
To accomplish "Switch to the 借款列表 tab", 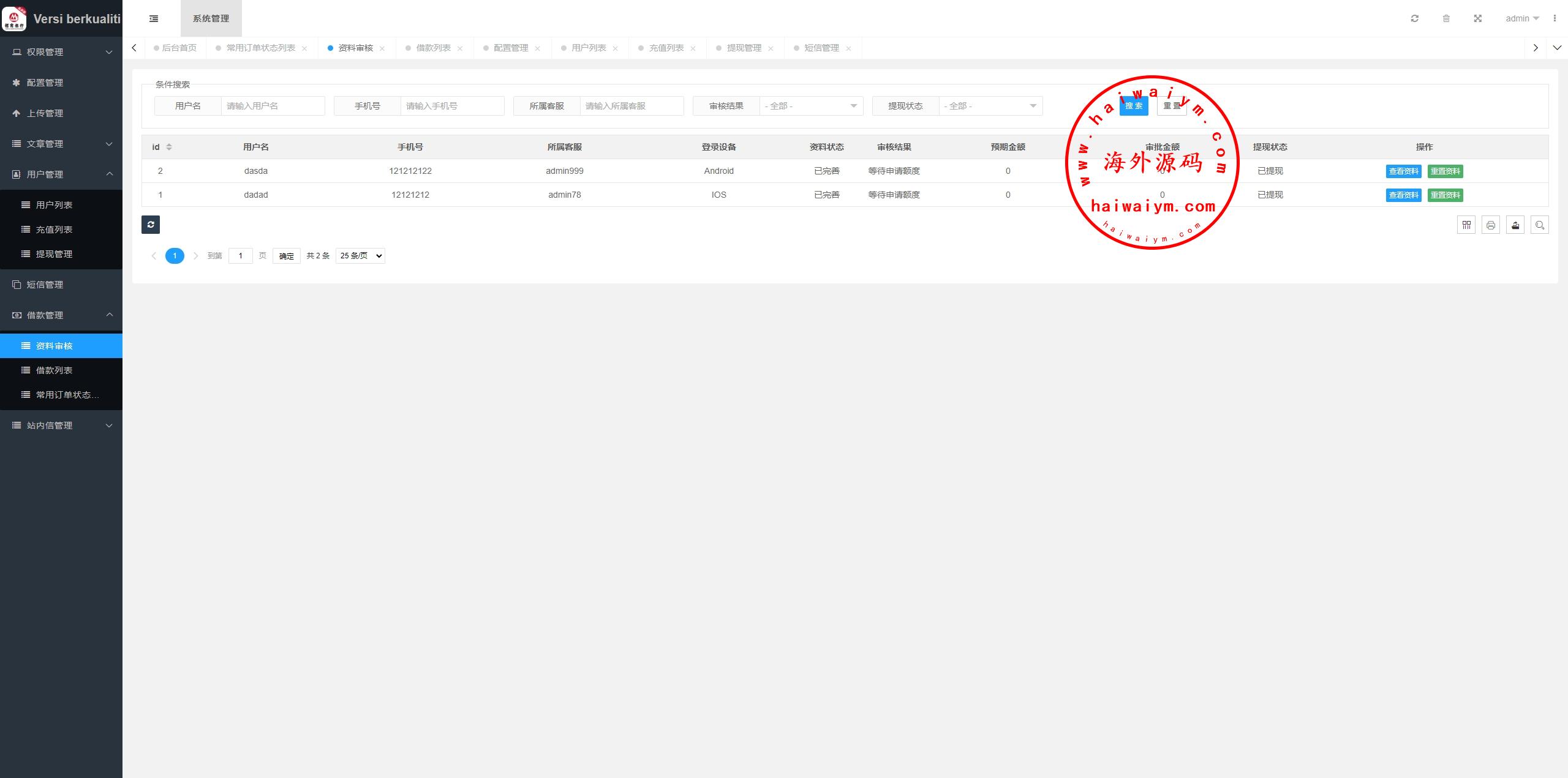I will pyautogui.click(x=433, y=48).
